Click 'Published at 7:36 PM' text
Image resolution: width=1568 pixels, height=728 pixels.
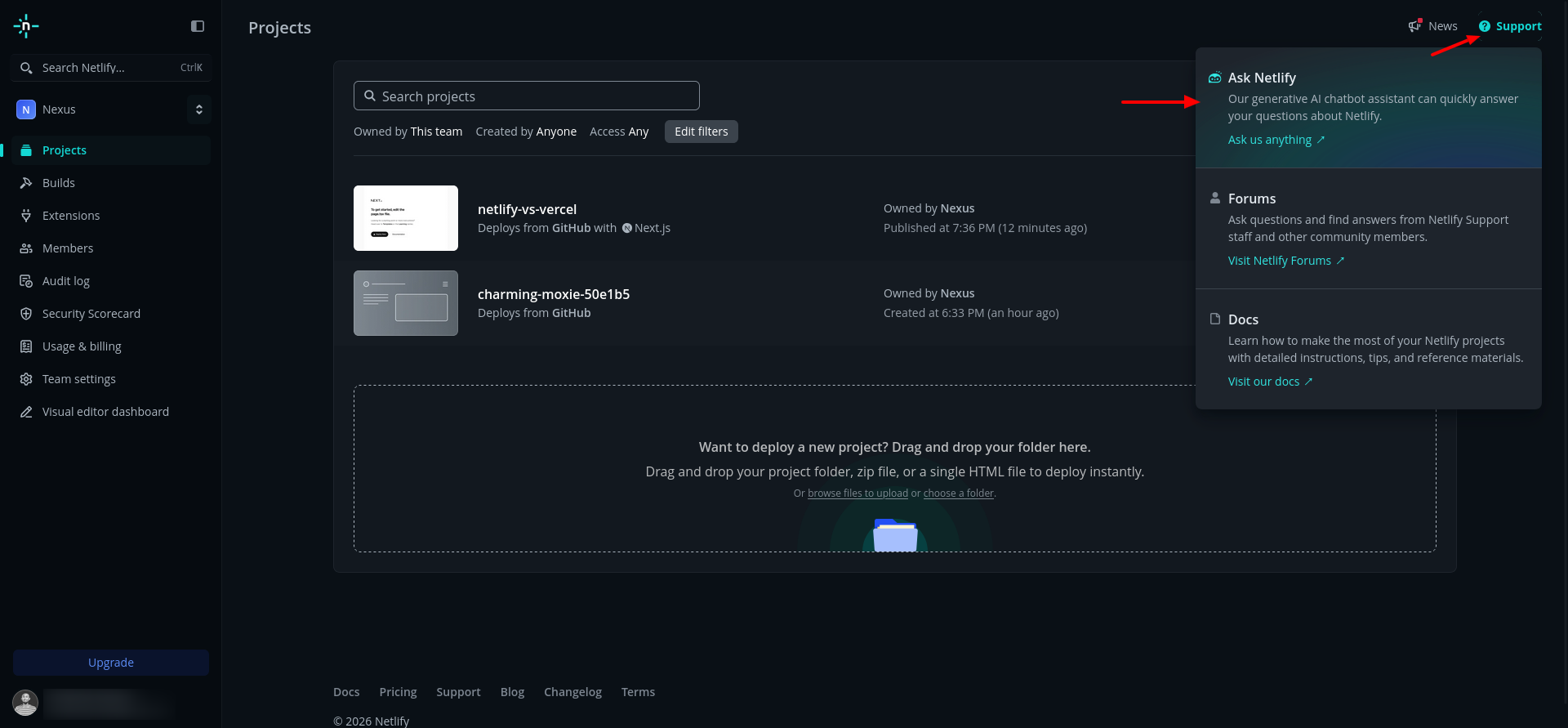939,228
